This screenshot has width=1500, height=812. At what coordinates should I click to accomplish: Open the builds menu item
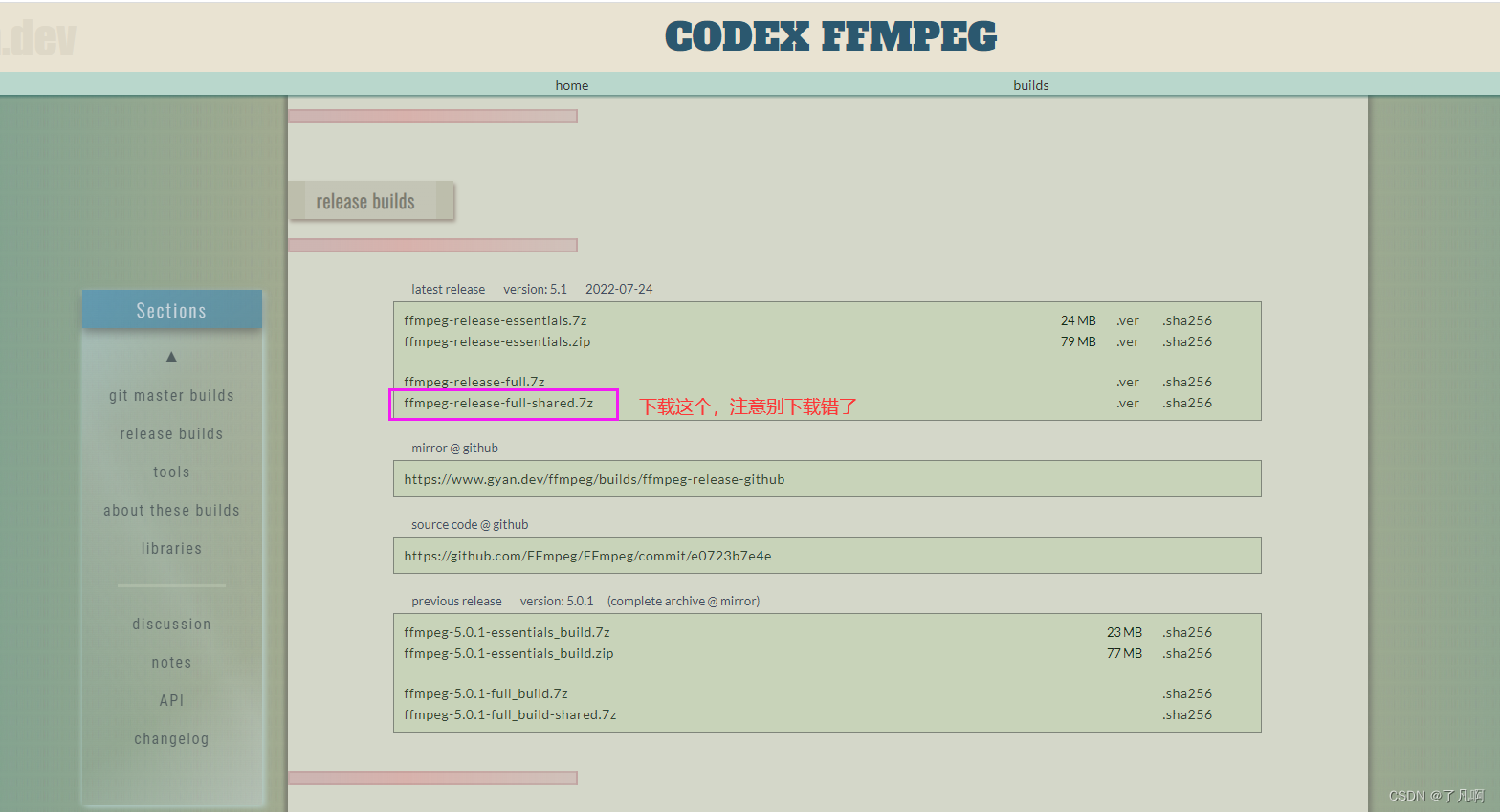click(1031, 85)
